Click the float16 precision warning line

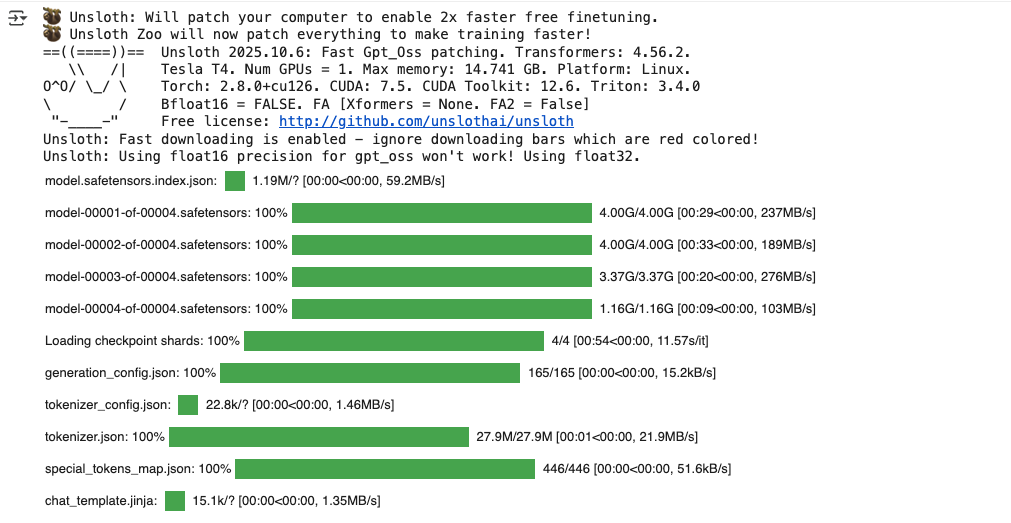pos(341,156)
